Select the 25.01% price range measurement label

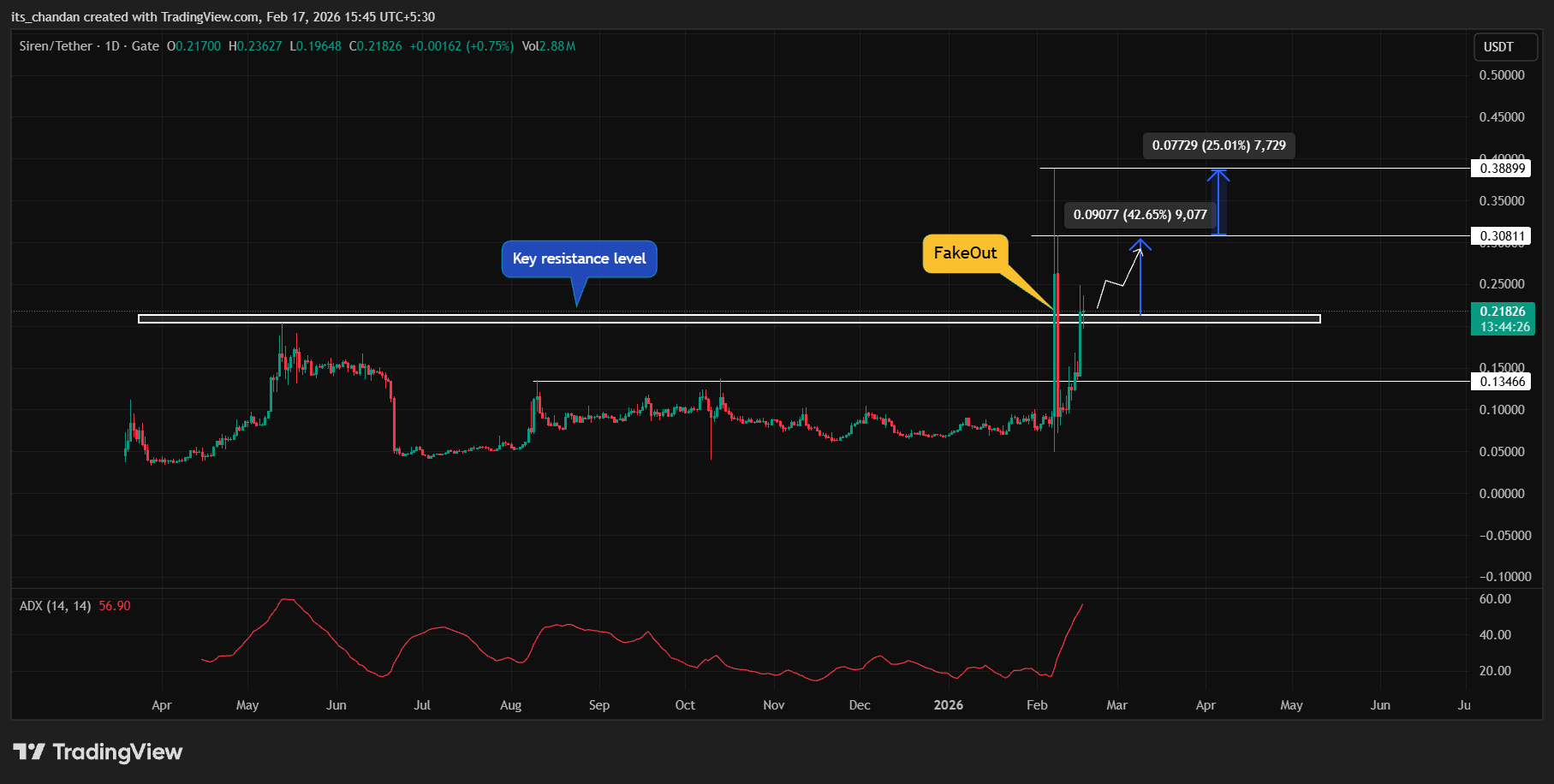pyautogui.click(x=1218, y=146)
